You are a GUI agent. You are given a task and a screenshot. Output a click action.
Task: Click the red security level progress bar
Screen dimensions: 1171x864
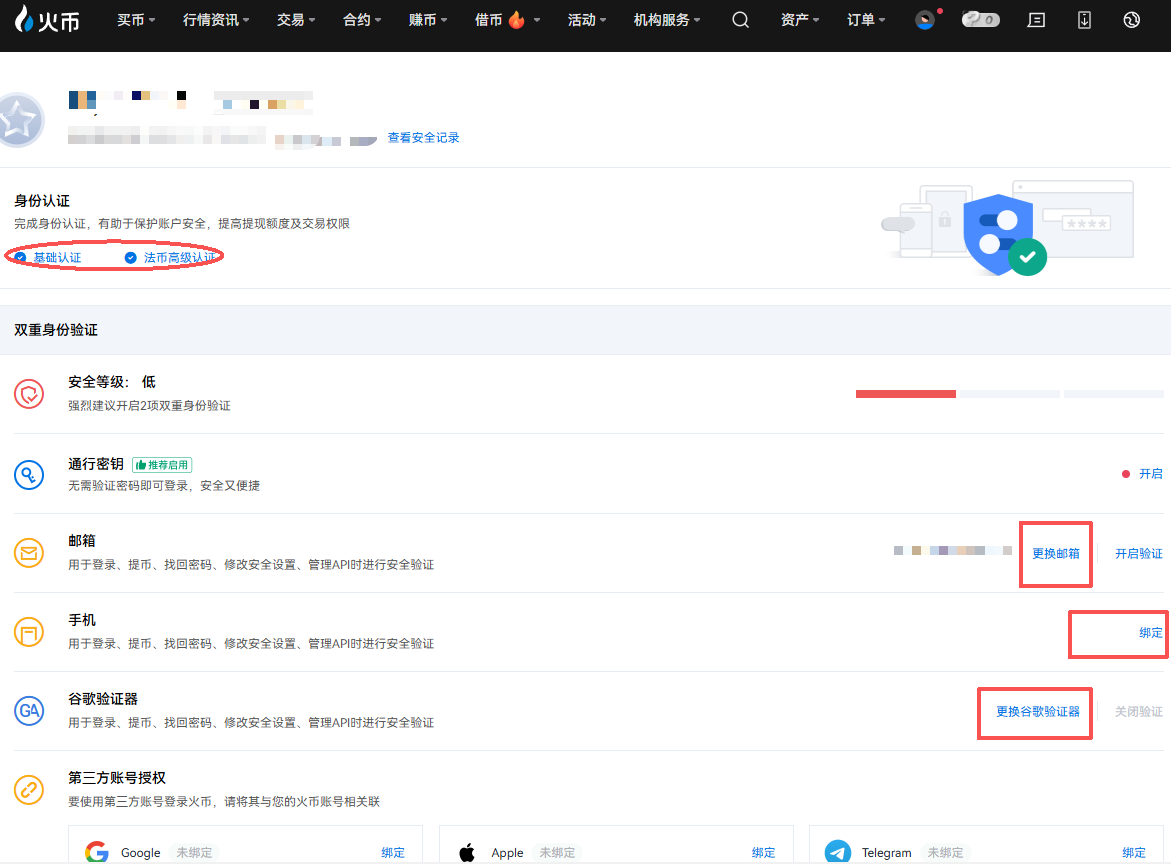(x=905, y=394)
